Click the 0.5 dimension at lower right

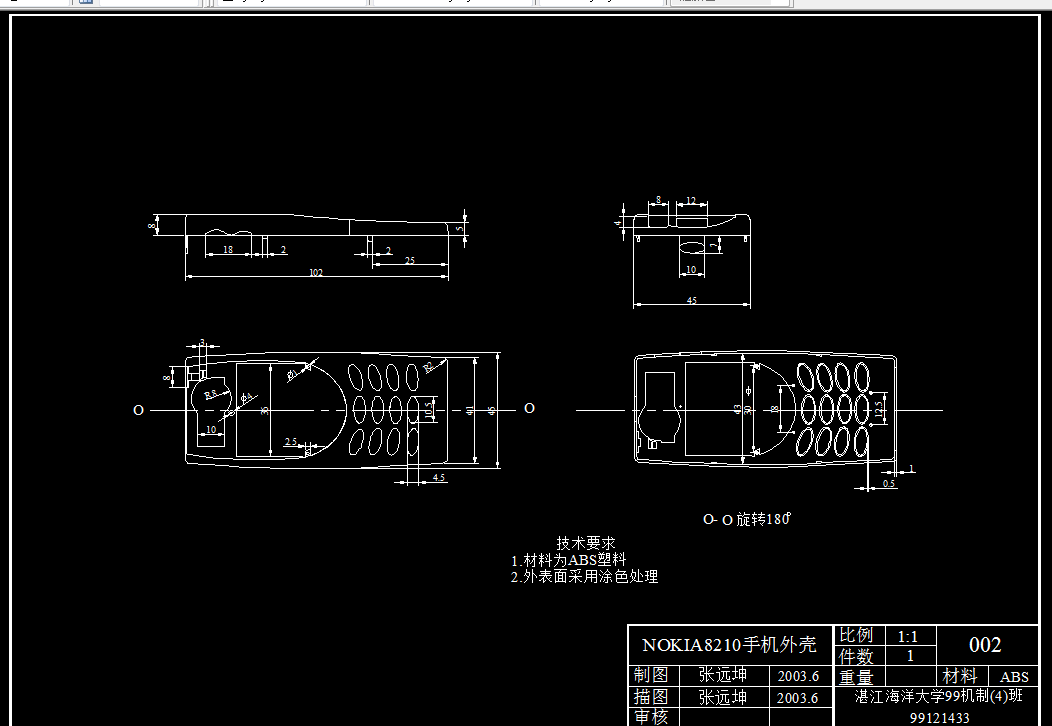[889, 483]
